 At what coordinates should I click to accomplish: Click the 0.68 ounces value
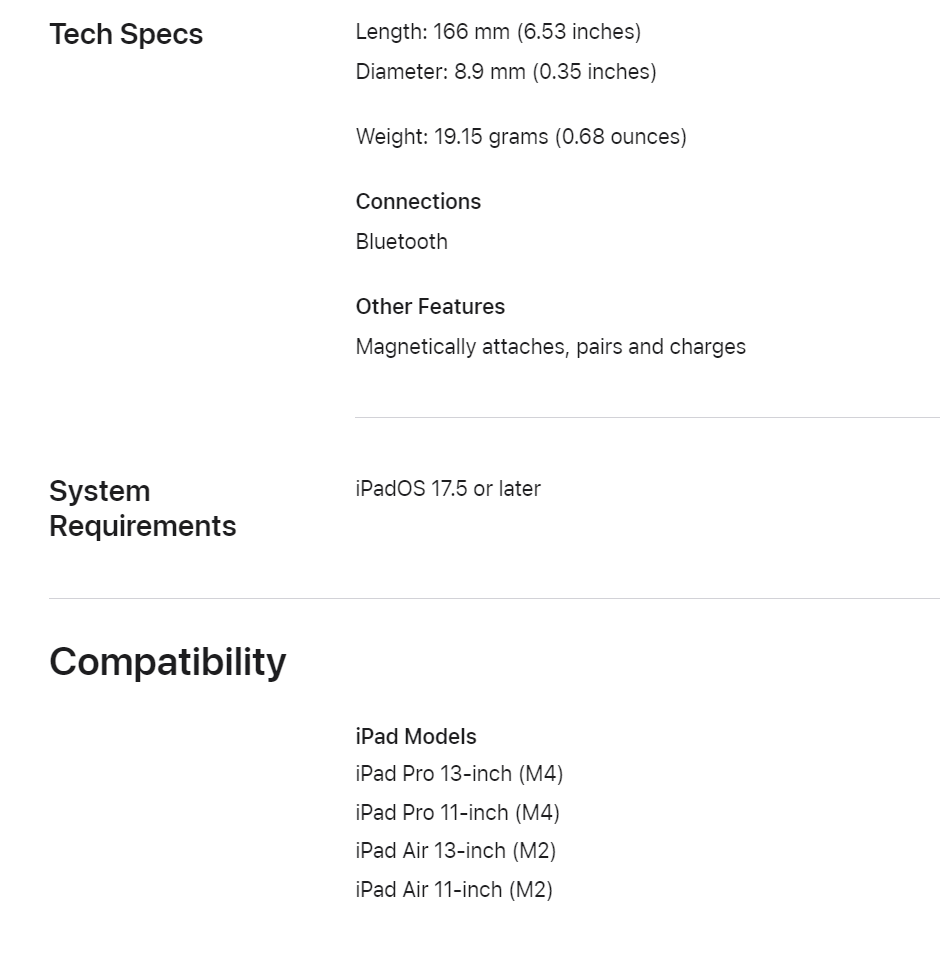coord(621,136)
